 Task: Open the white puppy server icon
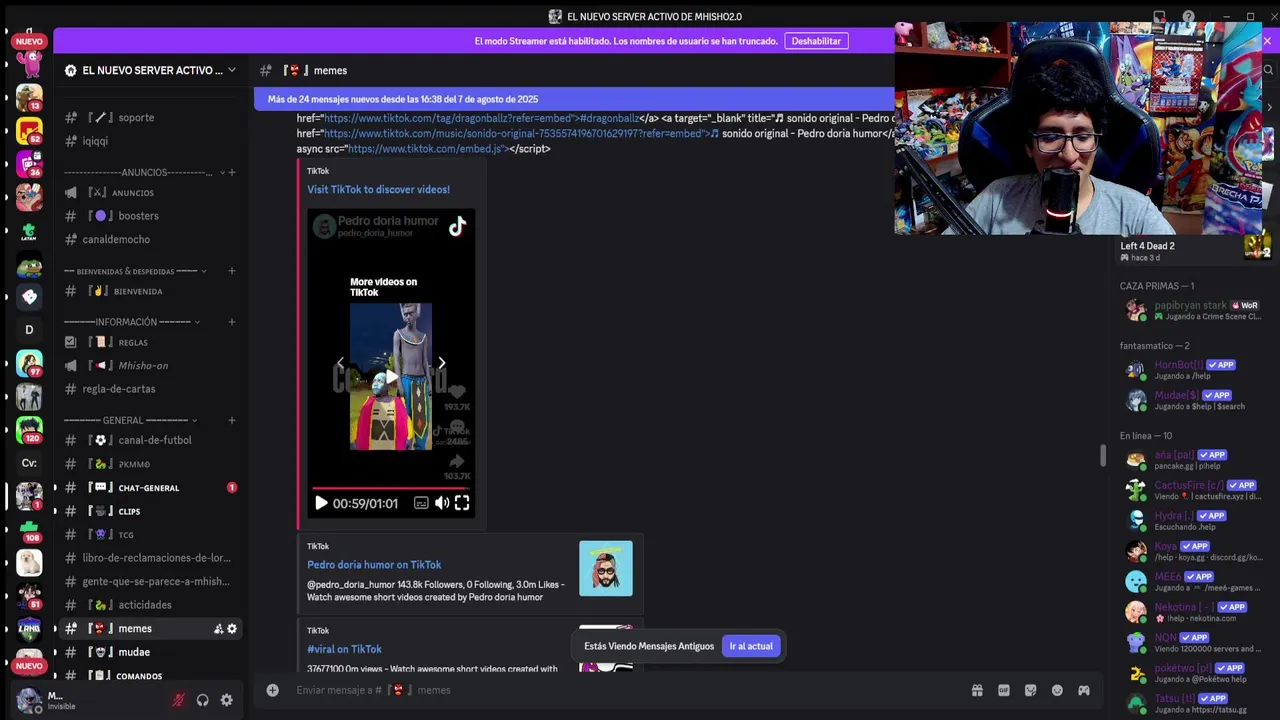[x=29, y=562]
